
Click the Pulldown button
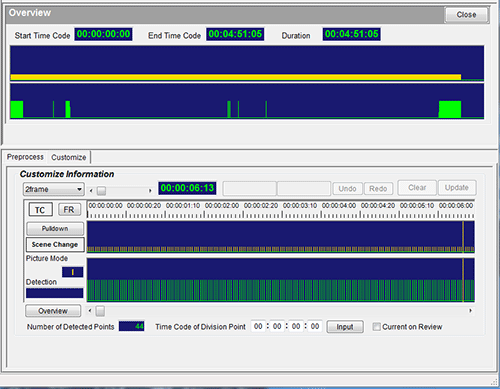[55, 229]
